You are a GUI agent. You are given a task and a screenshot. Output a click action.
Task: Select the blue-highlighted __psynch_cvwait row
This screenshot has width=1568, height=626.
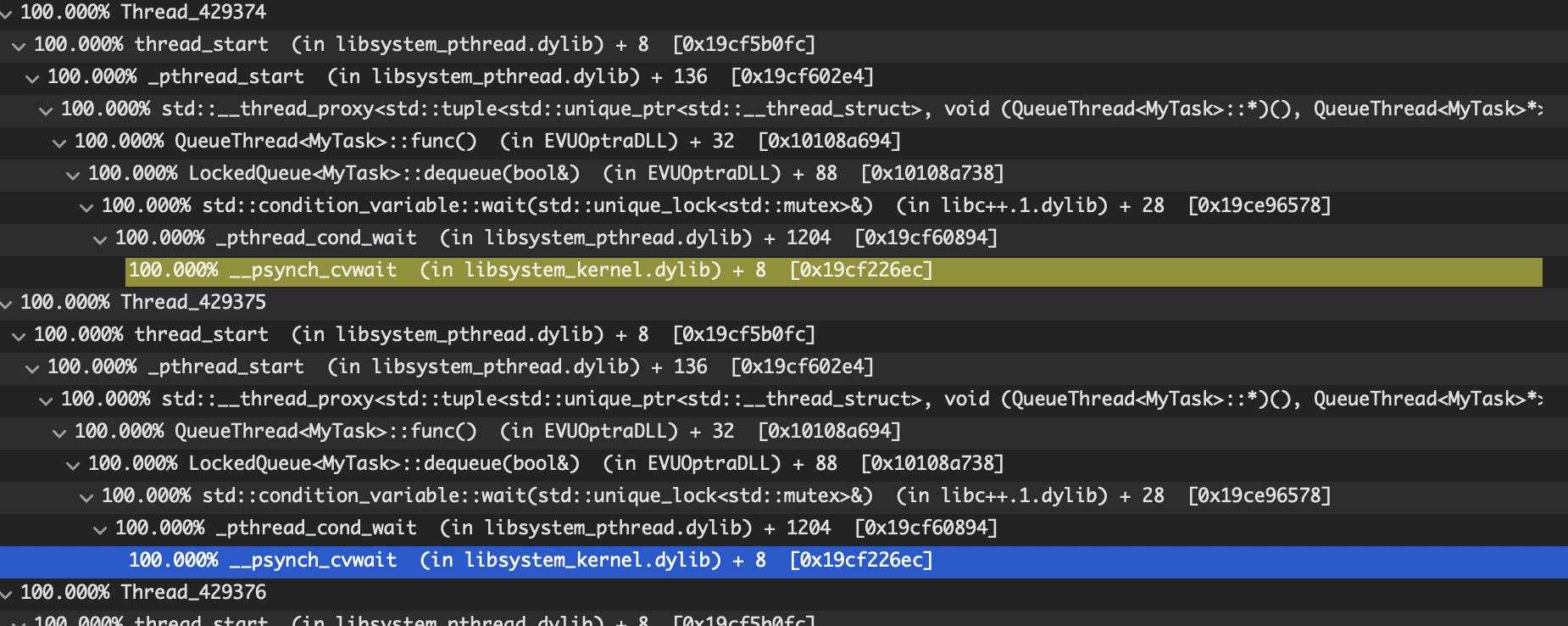tap(530, 561)
